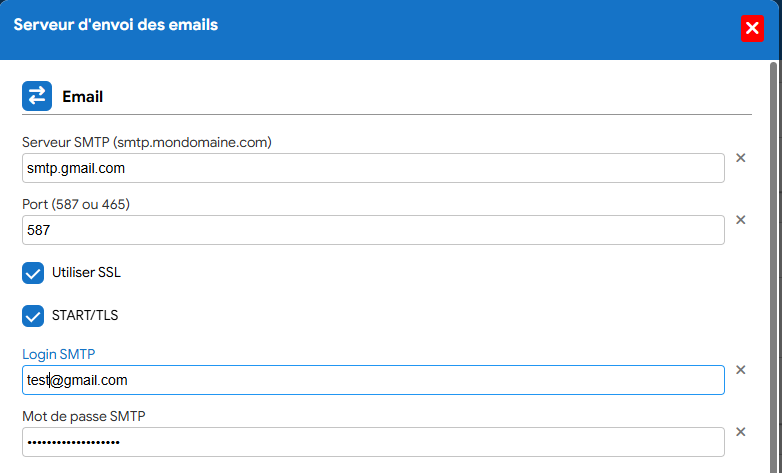Viewport: 782px width, 473px height.
Task: Click the Utiliser SSL label text
Action: coord(86,272)
